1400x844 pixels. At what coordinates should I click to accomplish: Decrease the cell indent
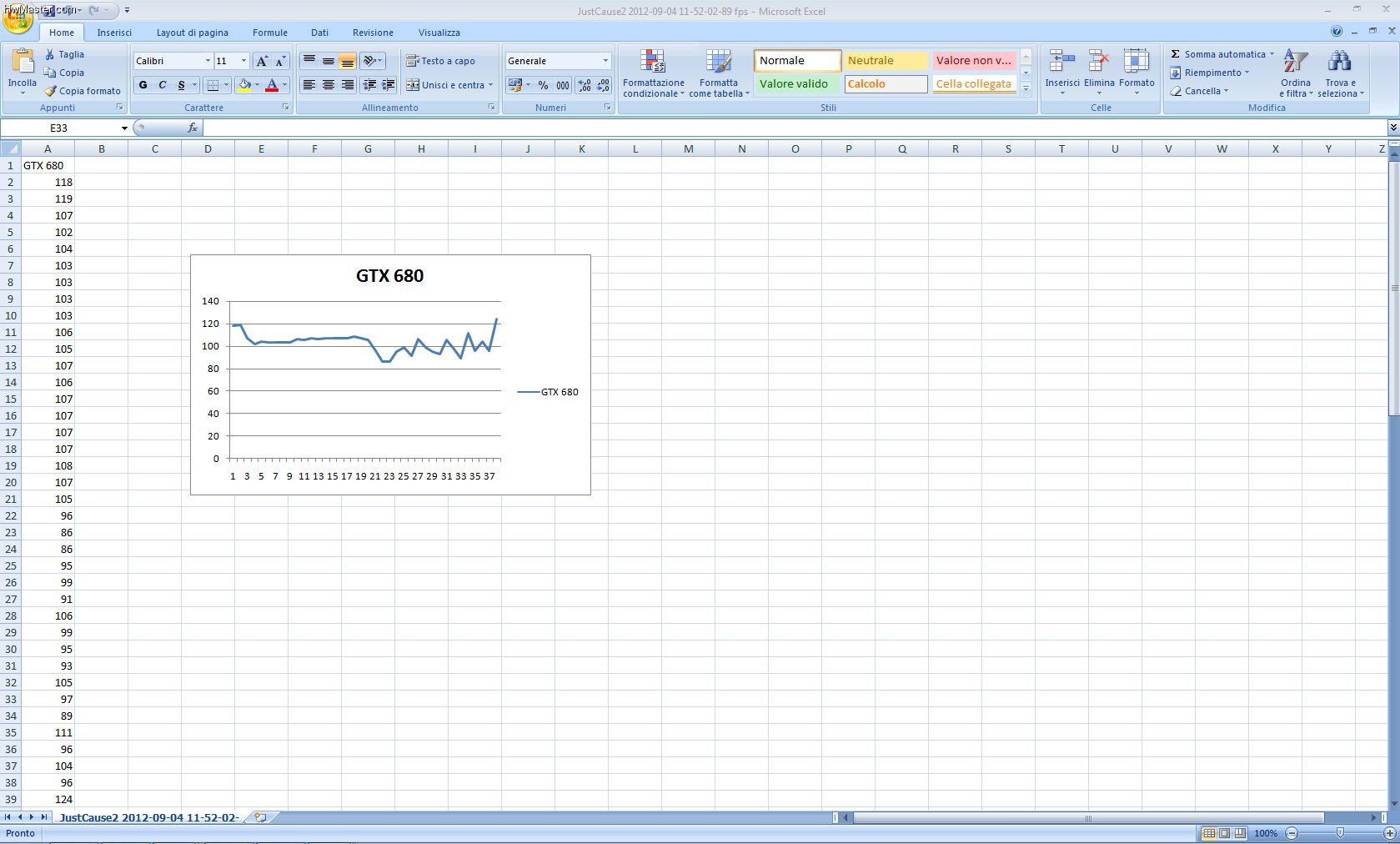click(x=369, y=85)
